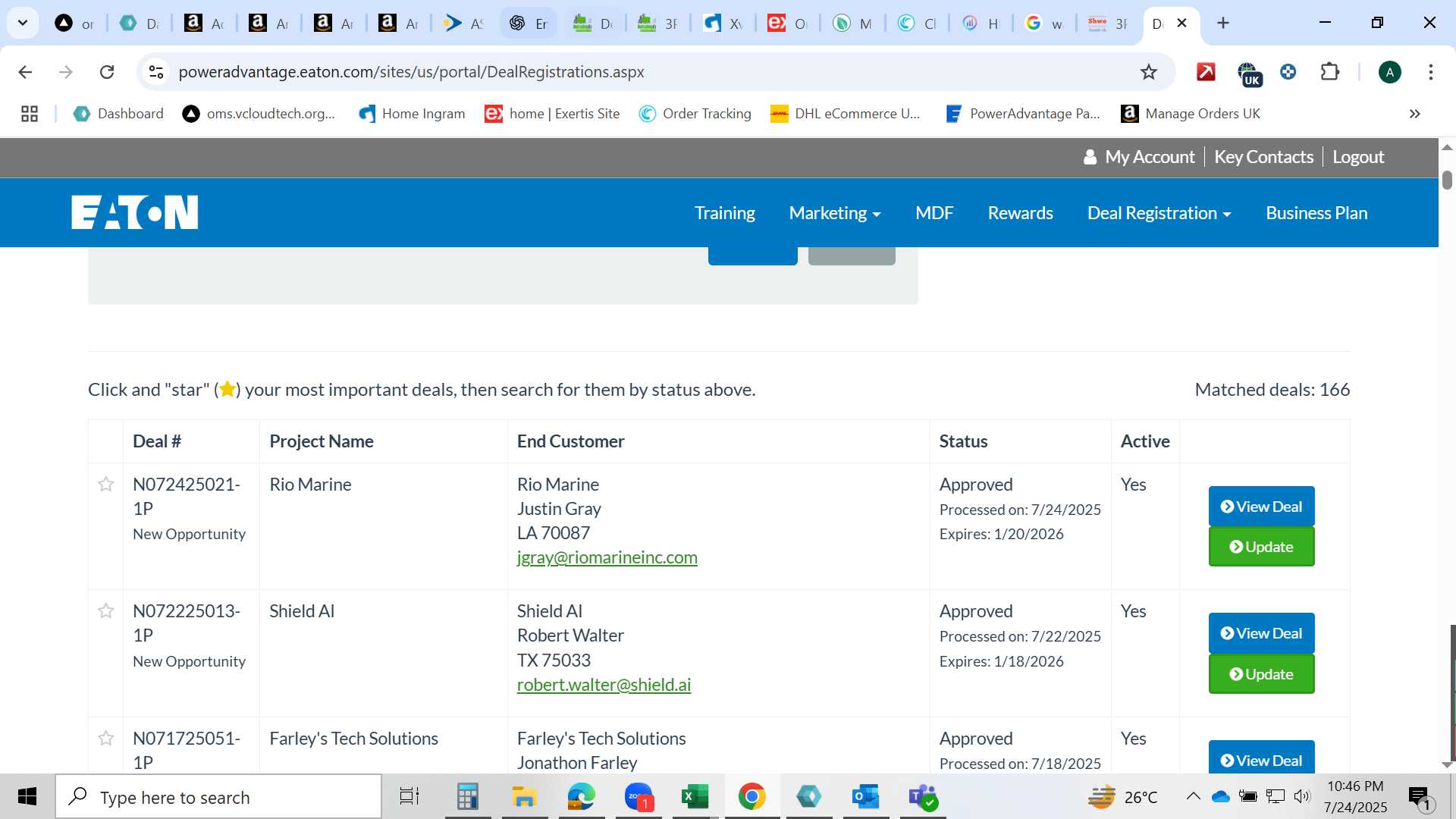The image size is (1456, 819).
Task: Star the Farley's Tech Solutions deal
Action: [x=106, y=738]
